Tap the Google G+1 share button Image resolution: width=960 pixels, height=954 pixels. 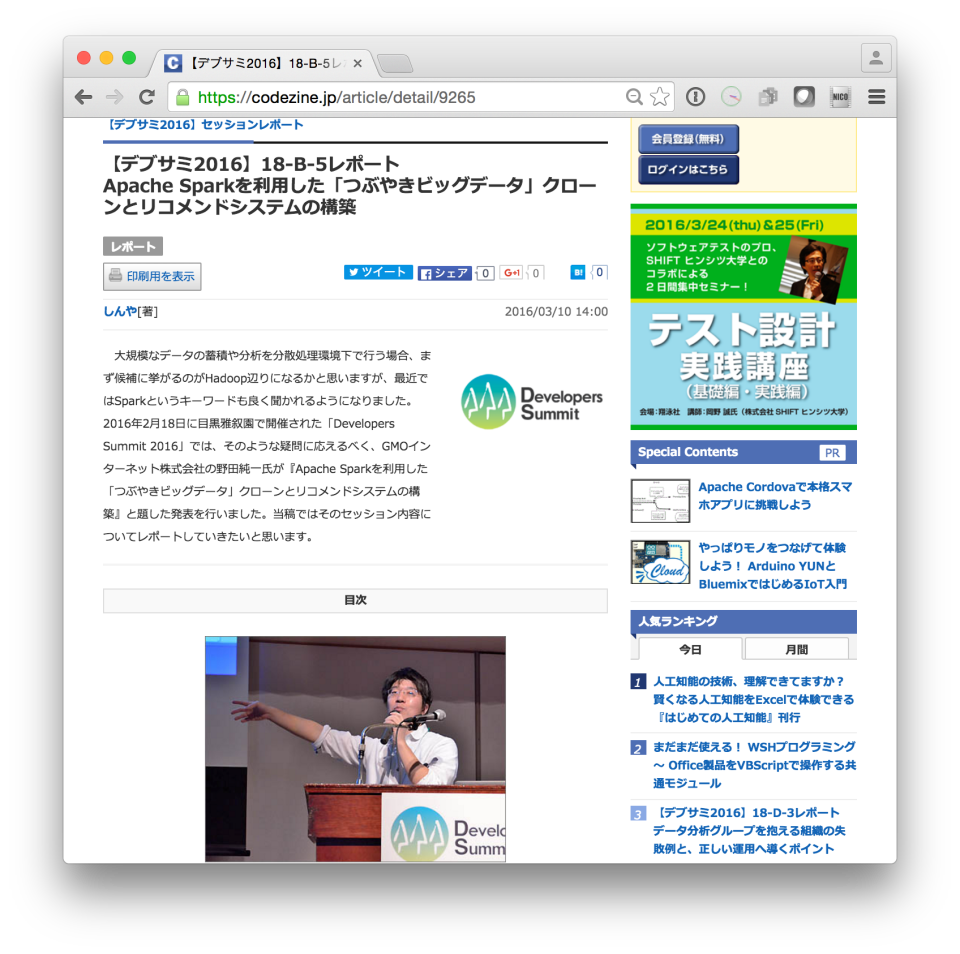coord(512,272)
